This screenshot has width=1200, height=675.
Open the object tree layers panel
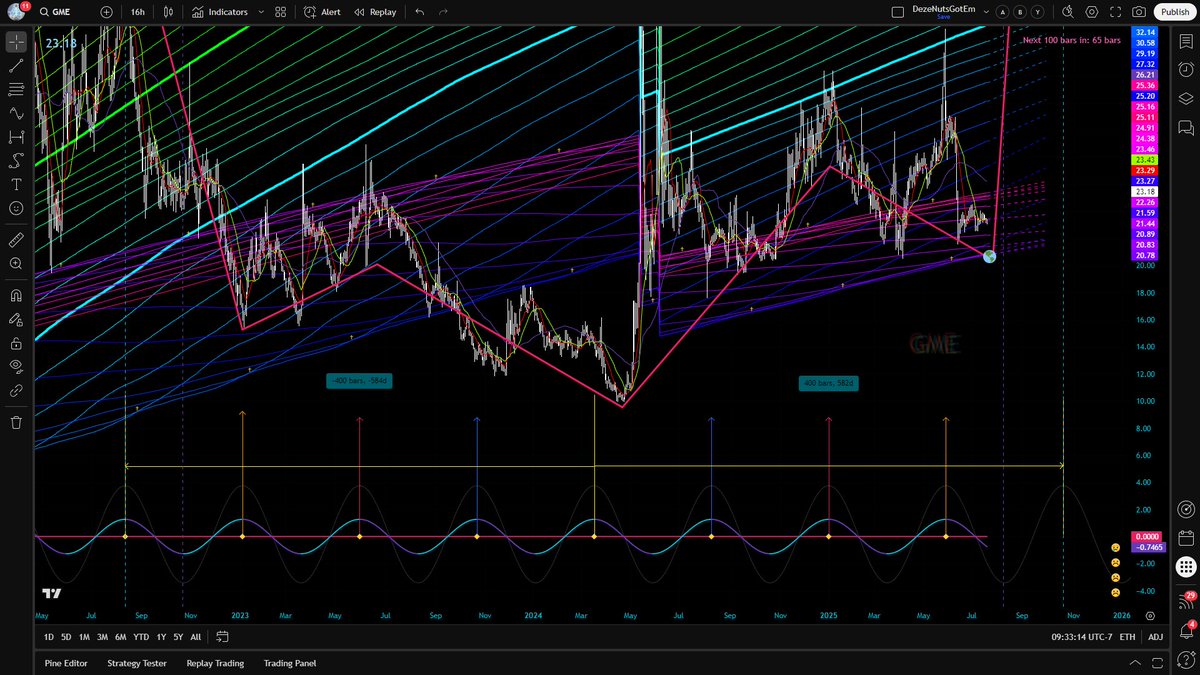[1186, 99]
